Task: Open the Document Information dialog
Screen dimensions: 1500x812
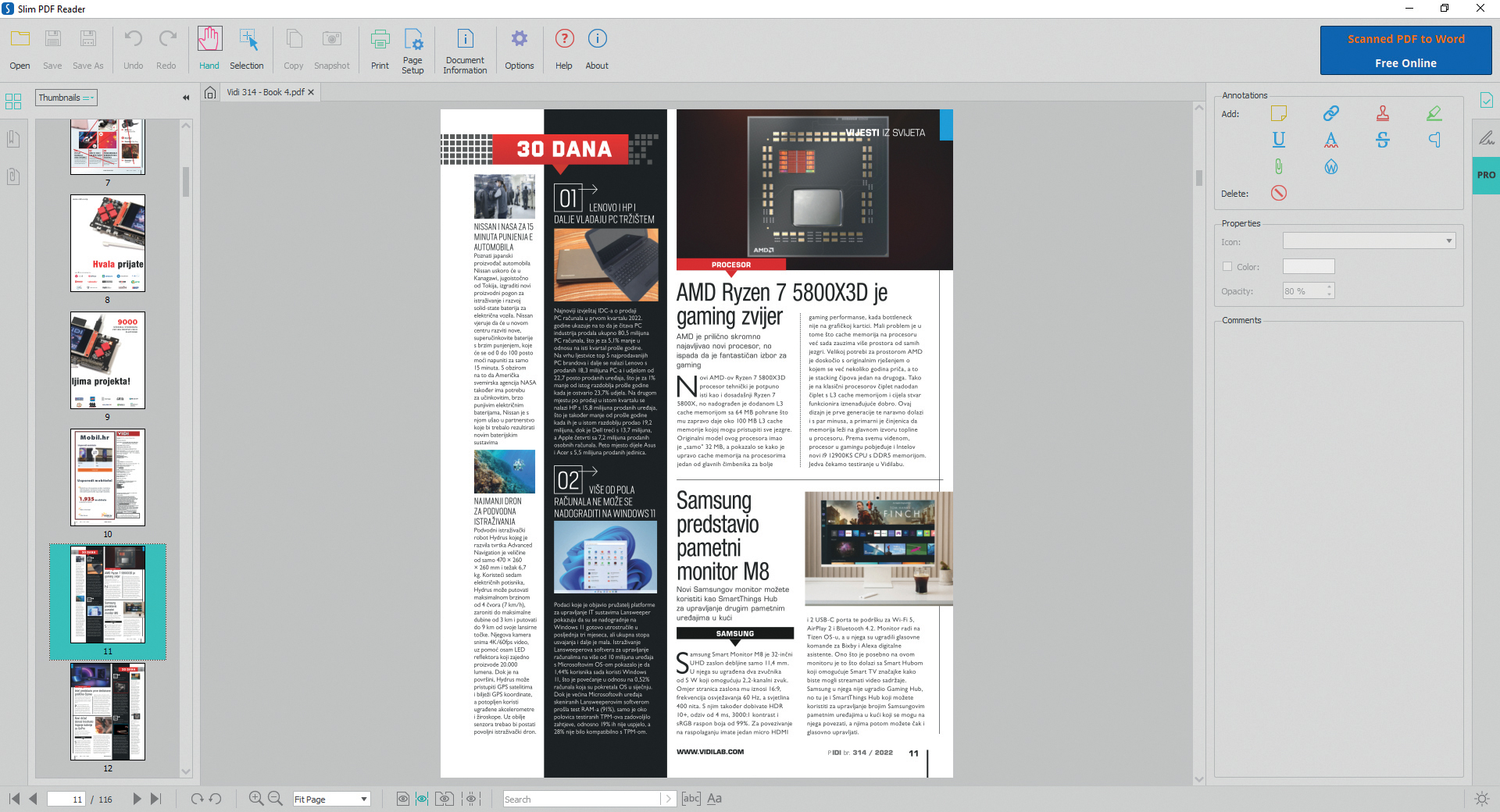Action: pos(465,48)
